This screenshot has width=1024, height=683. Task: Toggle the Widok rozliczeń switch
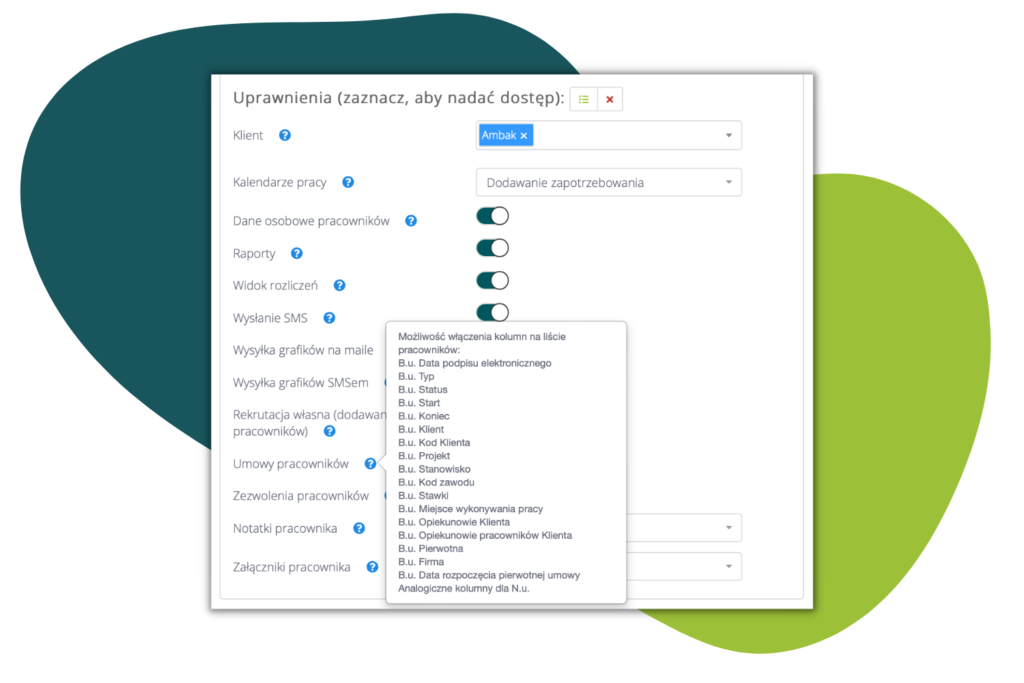coord(492,280)
